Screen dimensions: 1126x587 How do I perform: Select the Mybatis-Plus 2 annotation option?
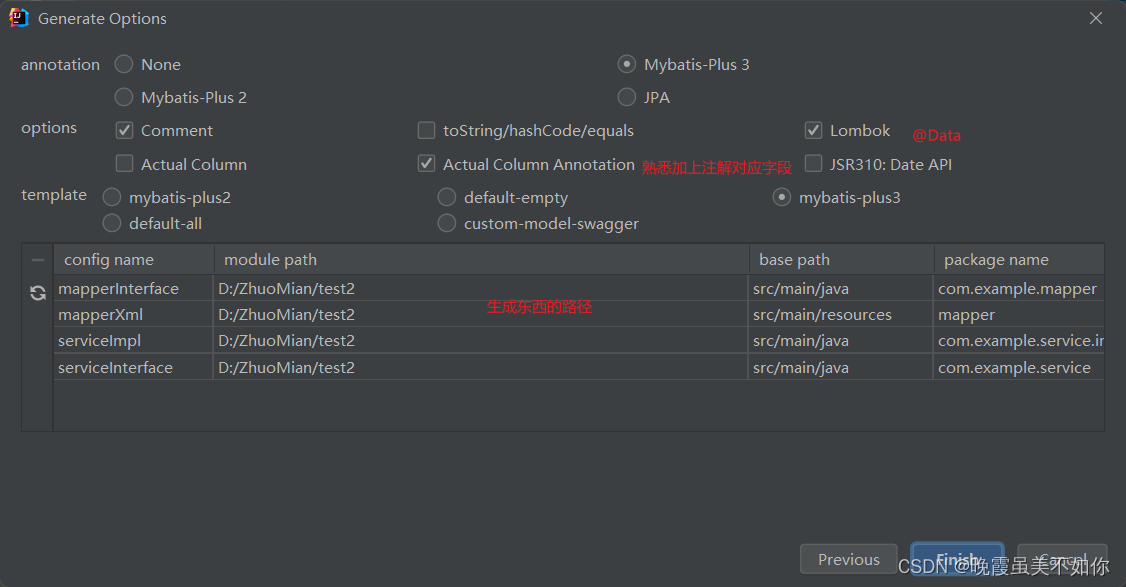[x=123, y=97]
